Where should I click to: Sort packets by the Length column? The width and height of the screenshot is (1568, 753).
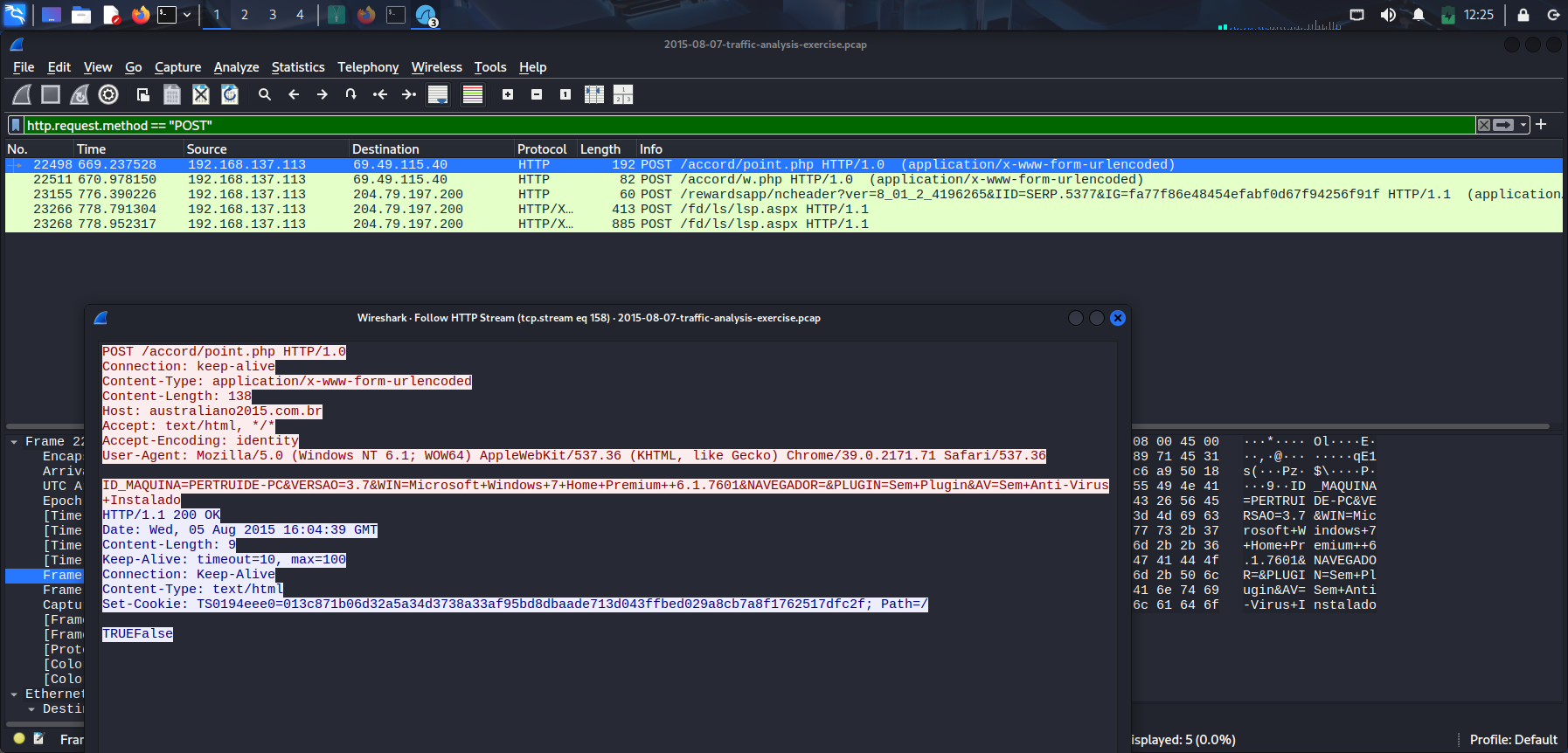[x=607, y=149]
